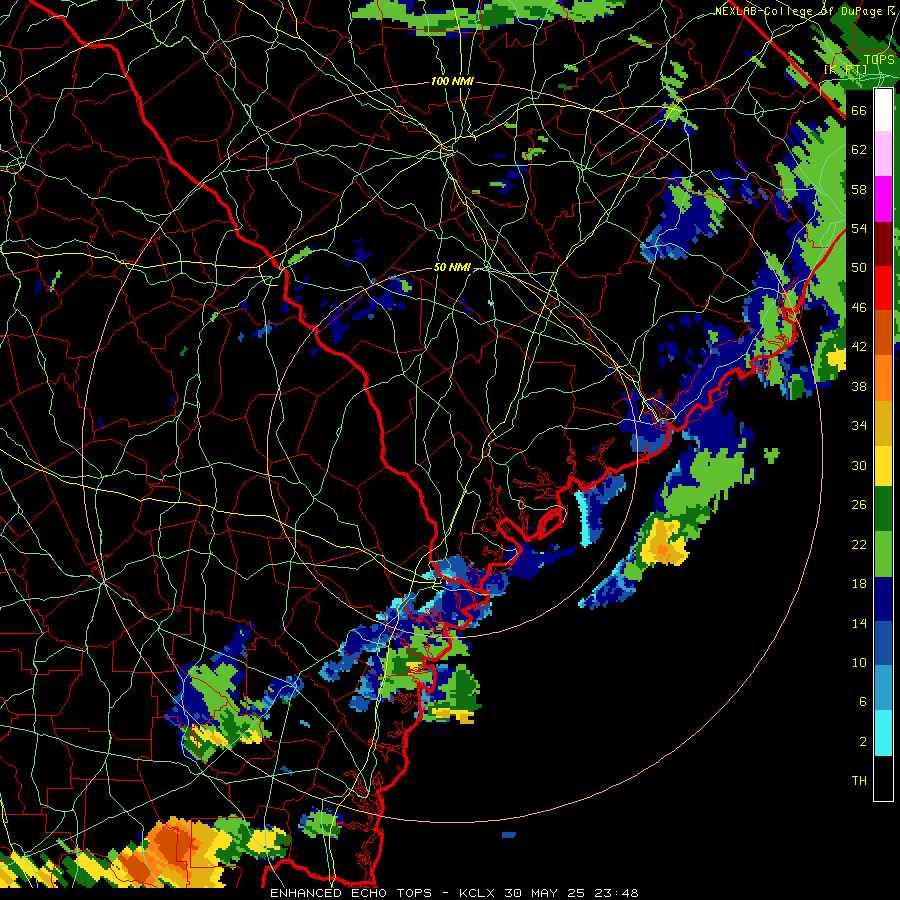Click the 54 legend value
The height and width of the screenshot is (900, 900).
[x=859, y=228]
